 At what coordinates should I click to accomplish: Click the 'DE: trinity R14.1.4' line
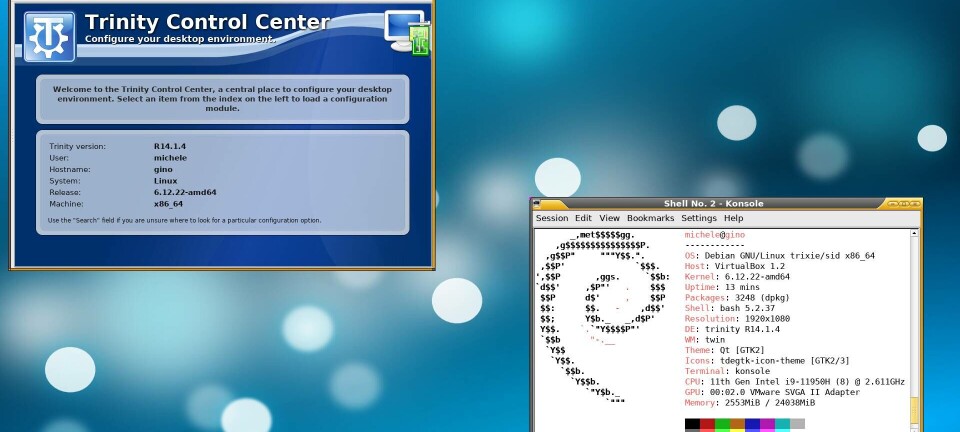[732, 329]
